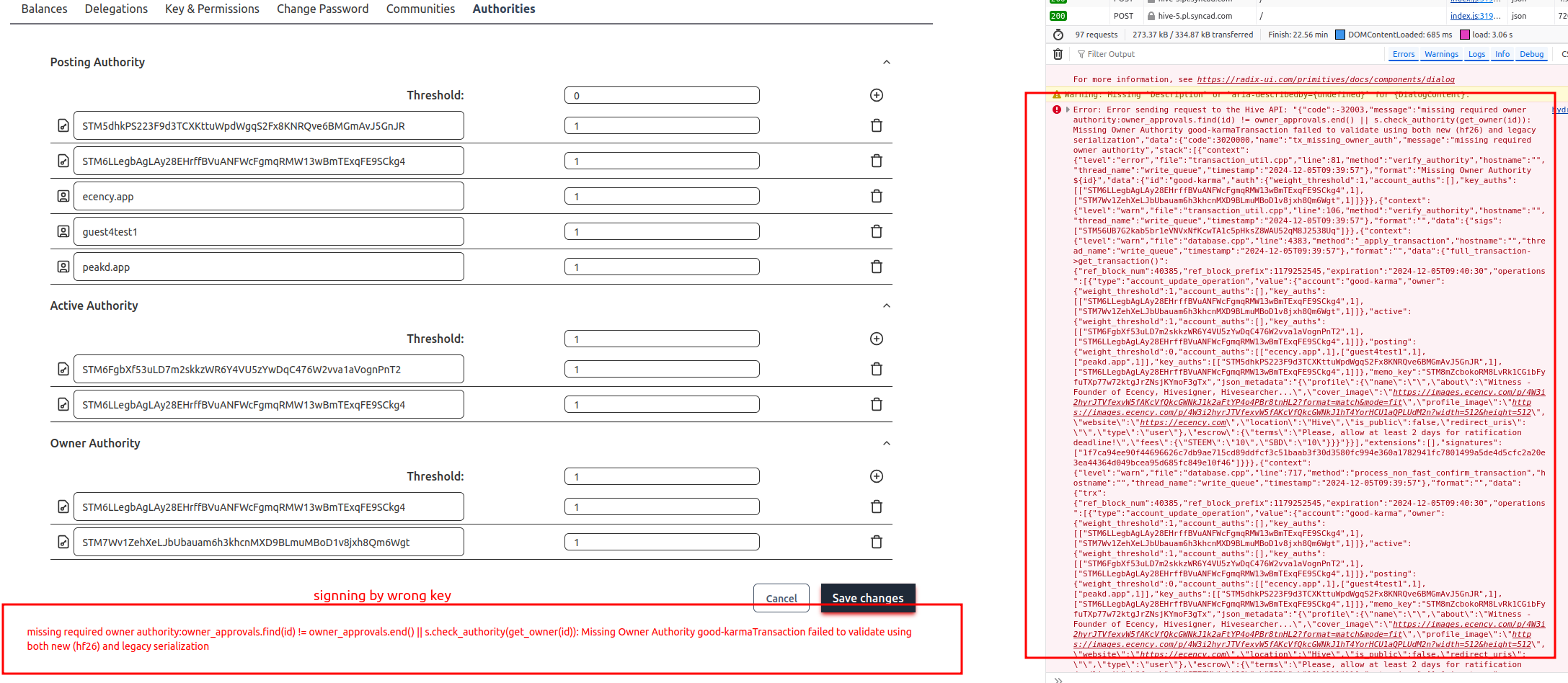Delete the ecency.app posting authority

point(876,196)
